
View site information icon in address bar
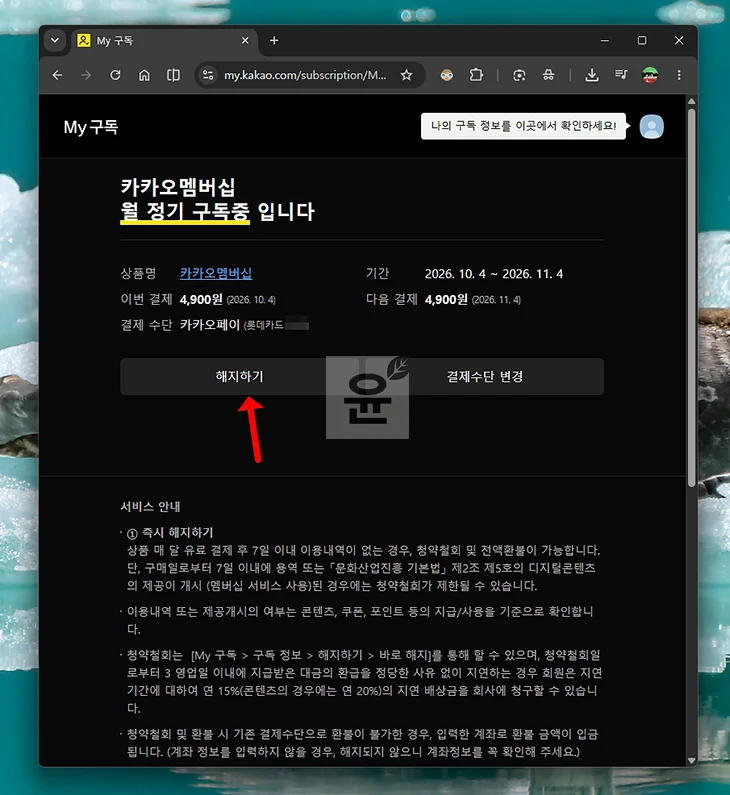(x=208, y=76)
